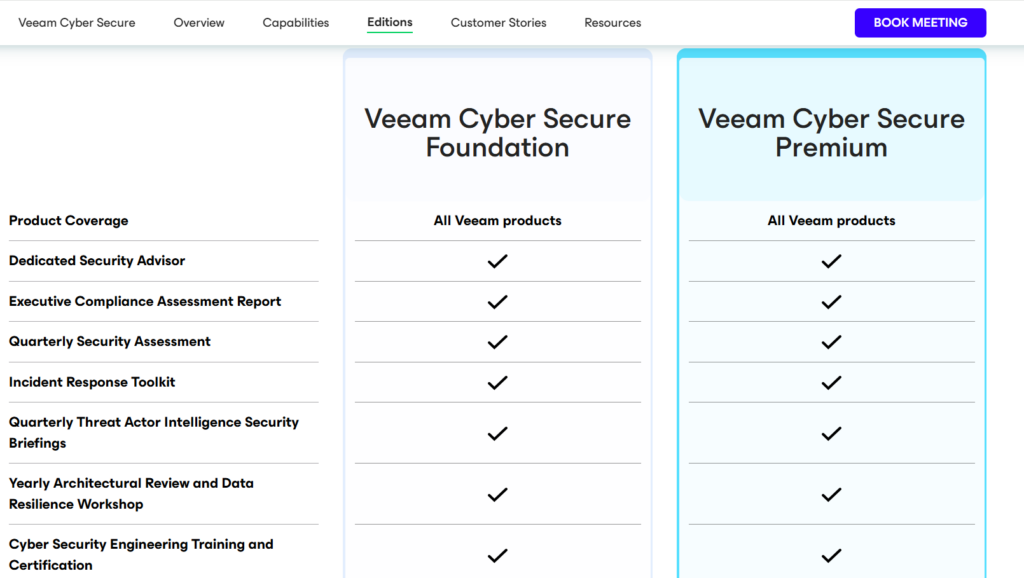The height and width of the screenshot is (578, 1024).
Task: Click Premium checkmark for Cyber Security Engineering Training
Action: coord(831,556)
